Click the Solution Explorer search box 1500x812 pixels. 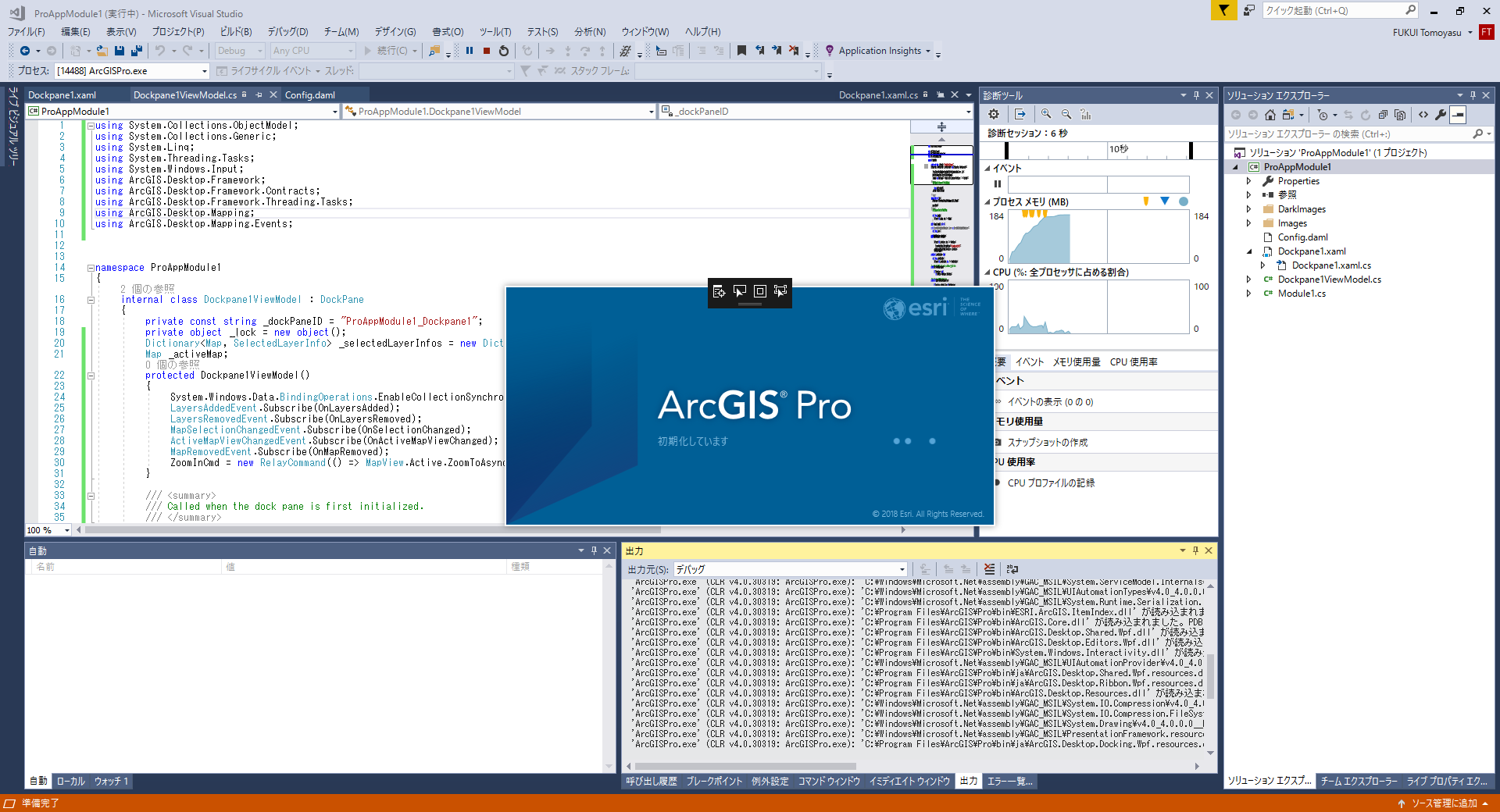[1359, 134]
